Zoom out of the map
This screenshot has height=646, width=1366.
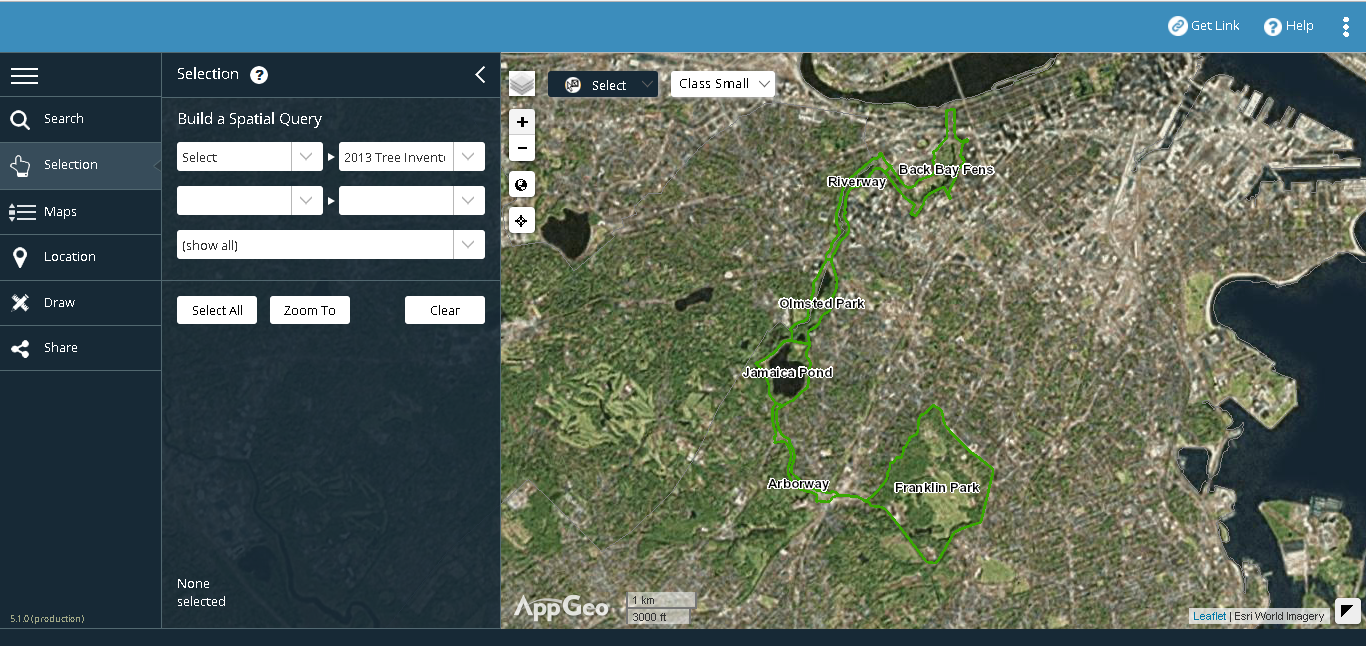click(522, 149)
